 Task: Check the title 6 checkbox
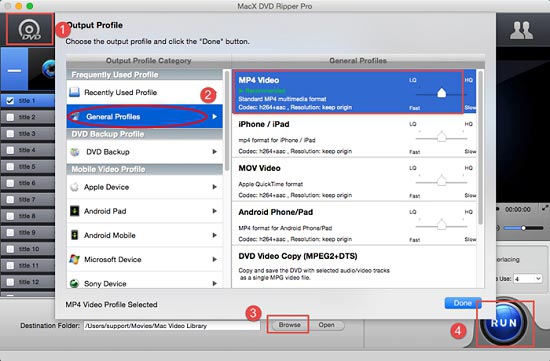pos(10,183)
